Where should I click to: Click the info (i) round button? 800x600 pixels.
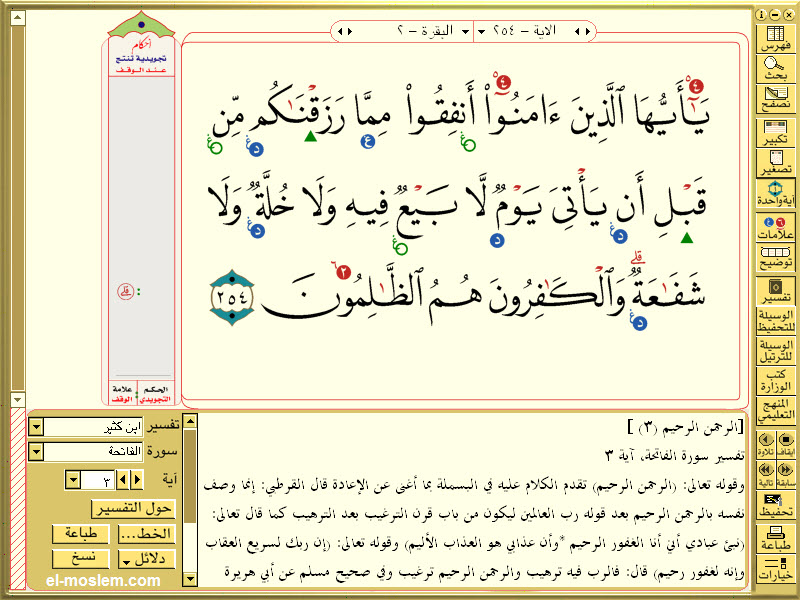click(x=760, y=15)
